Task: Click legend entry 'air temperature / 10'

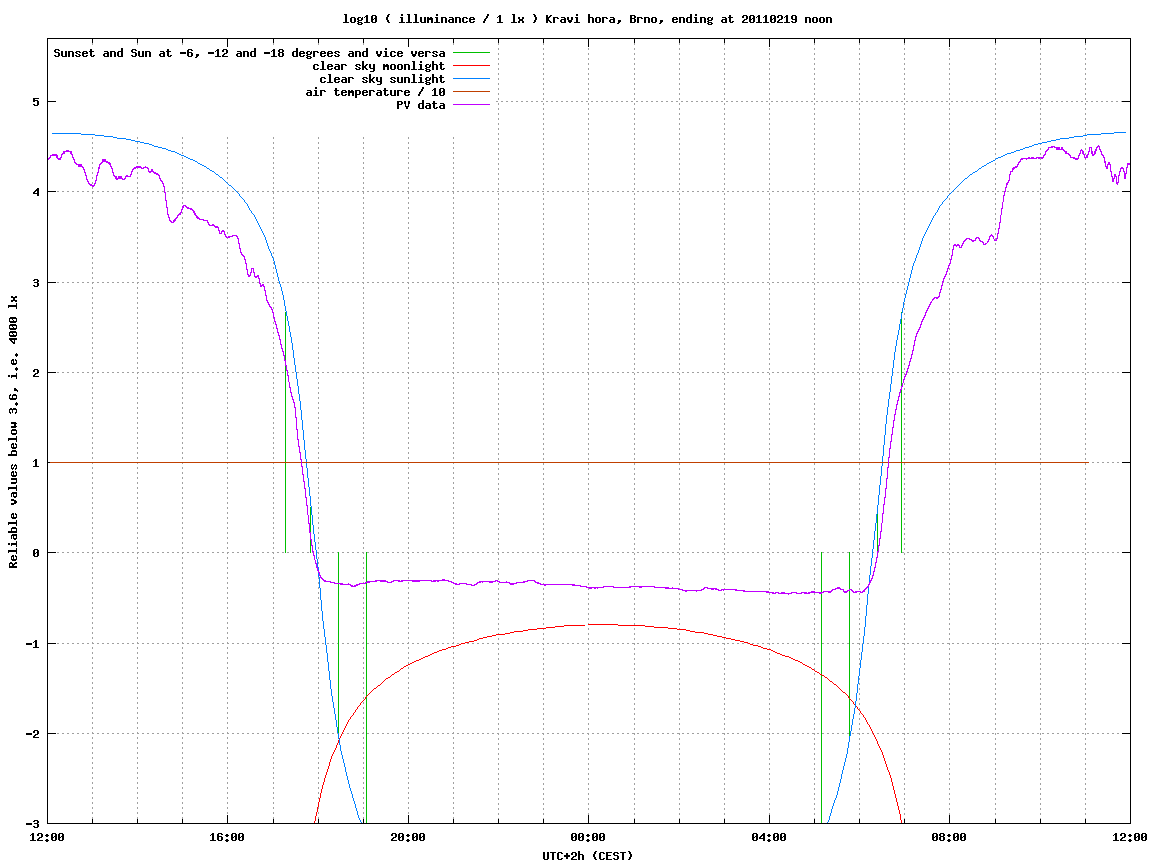Action: 375,92
